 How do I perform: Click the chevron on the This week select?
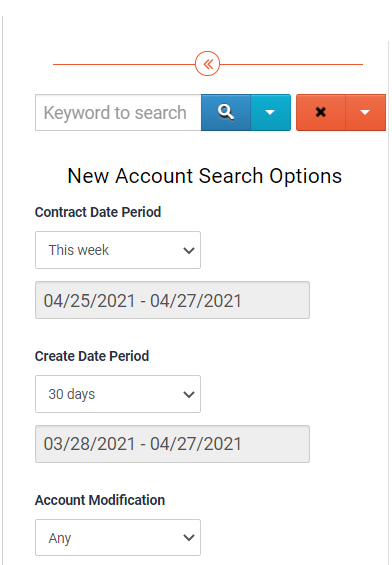coord(189,250)
